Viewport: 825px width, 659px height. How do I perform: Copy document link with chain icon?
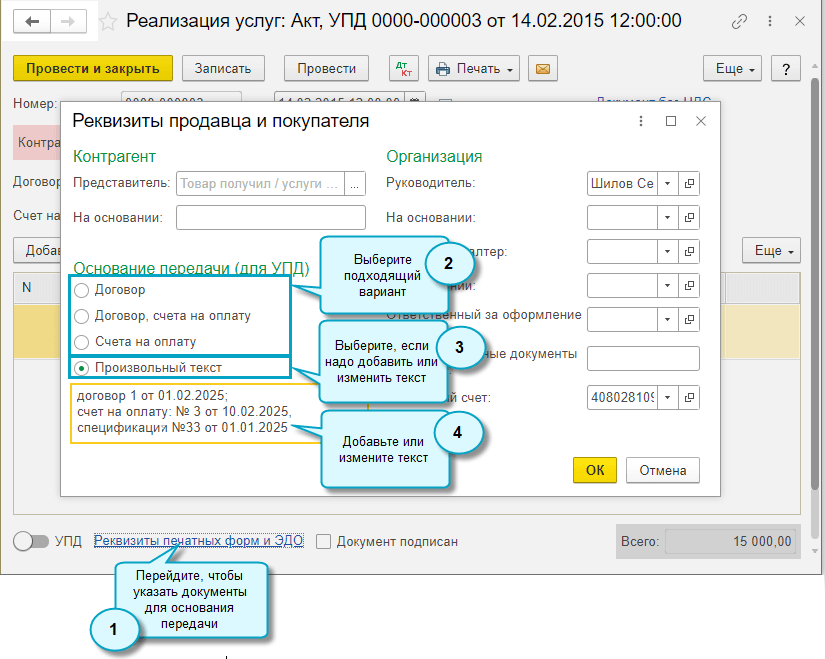(740, 21)
